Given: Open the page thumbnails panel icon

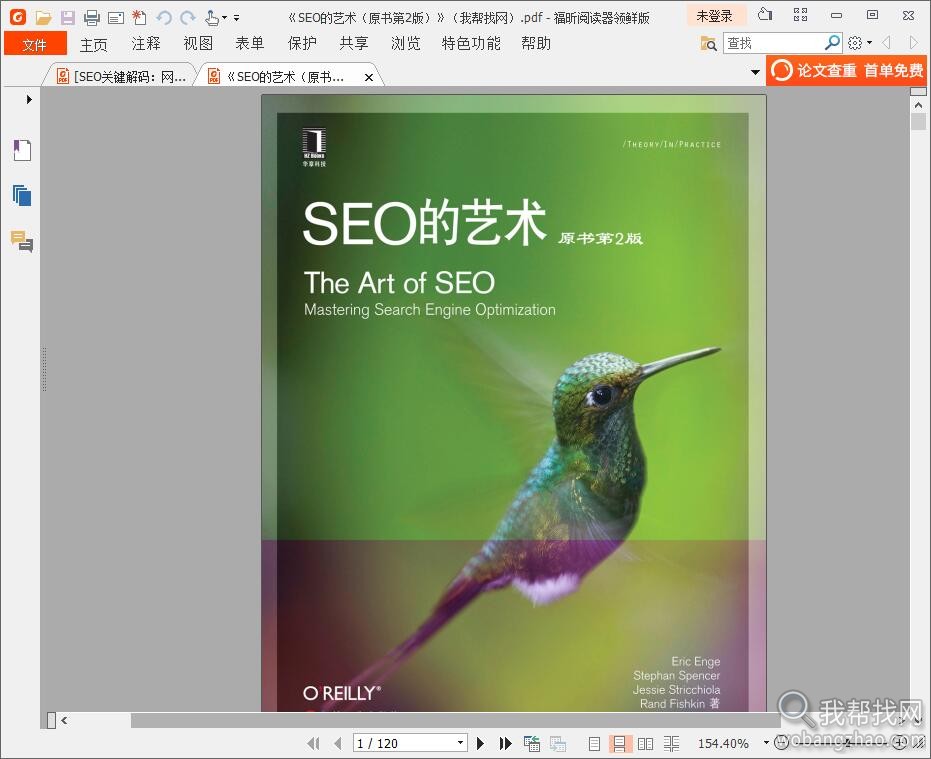Looking at the screenshot, I should (x=22, y=195).
